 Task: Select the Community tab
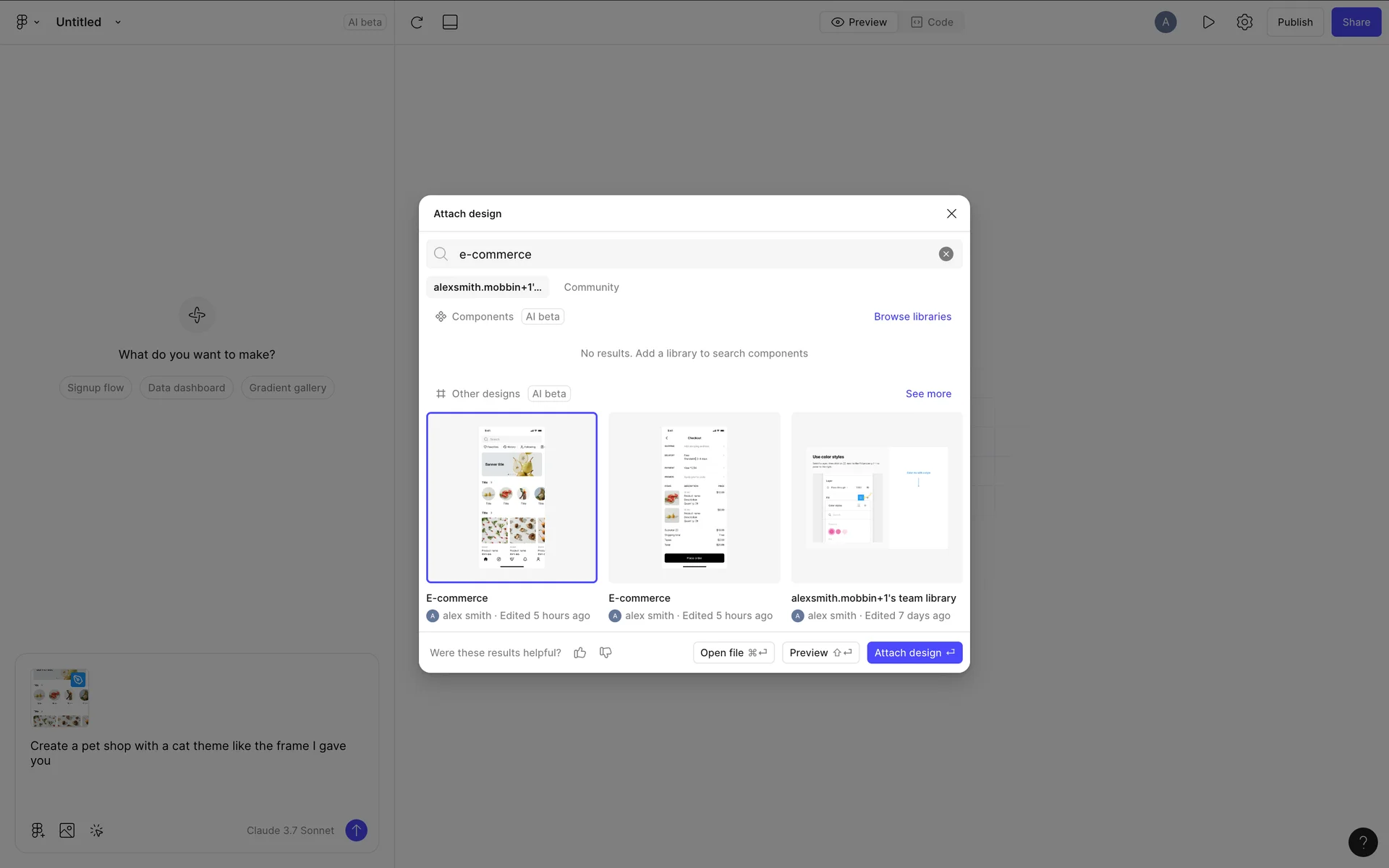(x=591, y=287)
